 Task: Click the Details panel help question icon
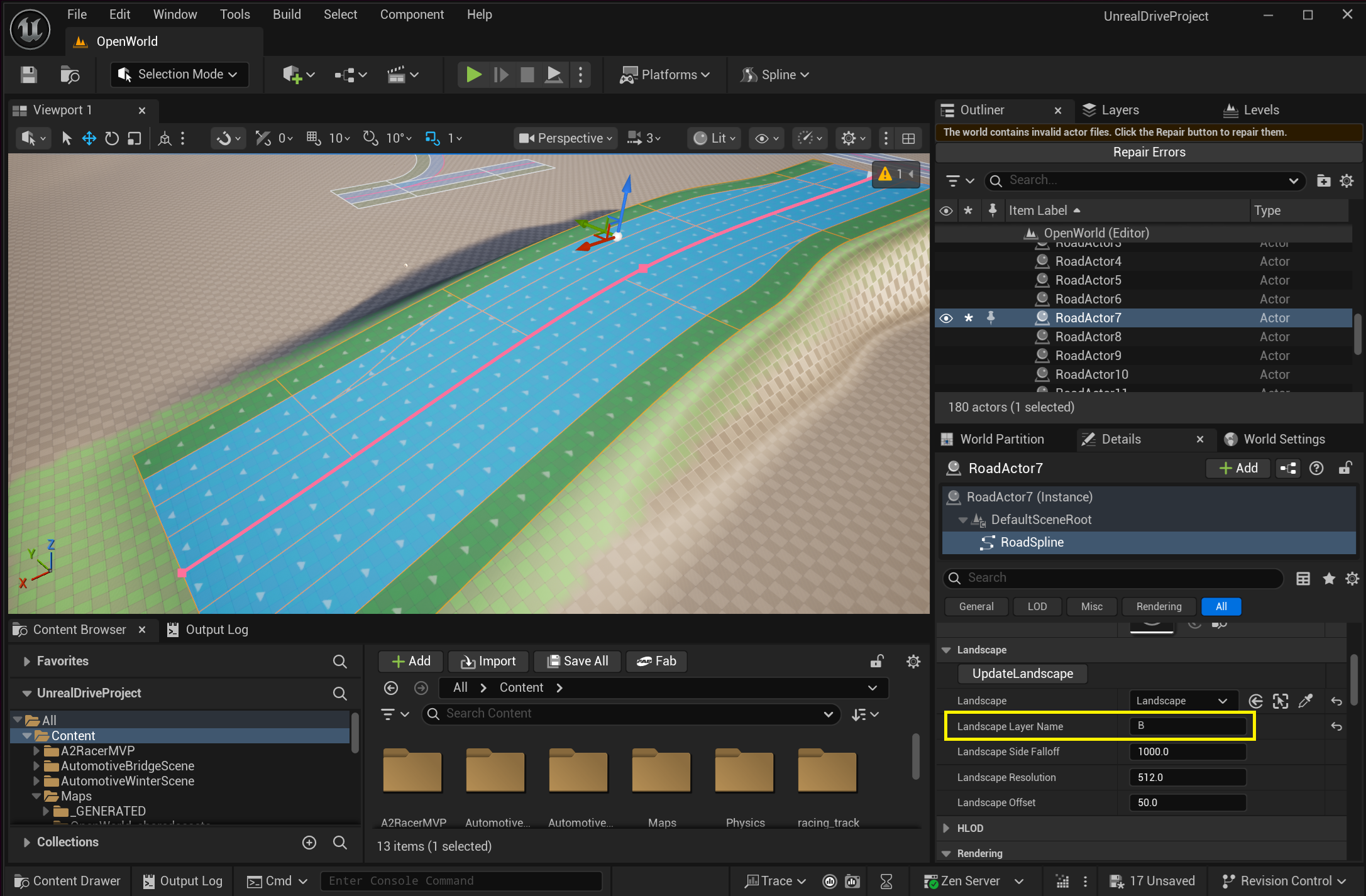1316,468
